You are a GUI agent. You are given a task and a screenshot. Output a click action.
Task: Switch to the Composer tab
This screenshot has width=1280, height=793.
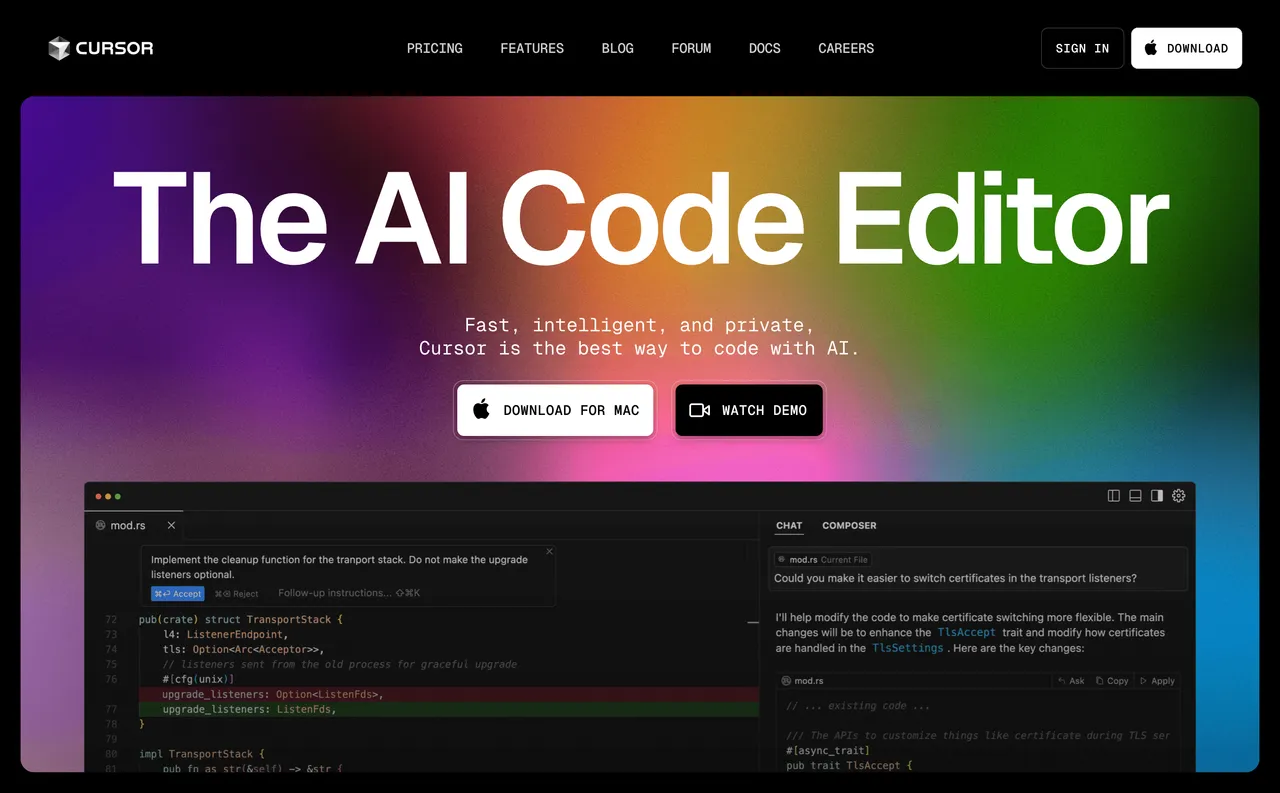tap(849, 525)
